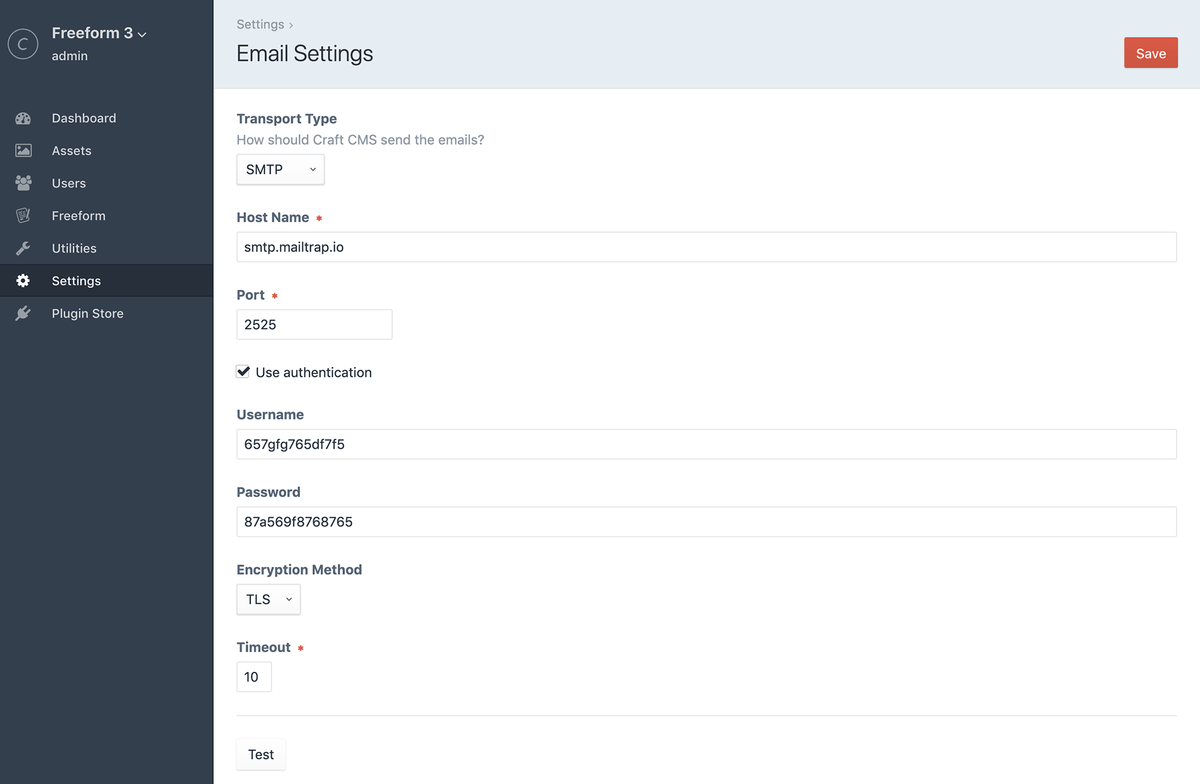
Task: Open Plugin Store in sidebar
Action: (107, 313)
